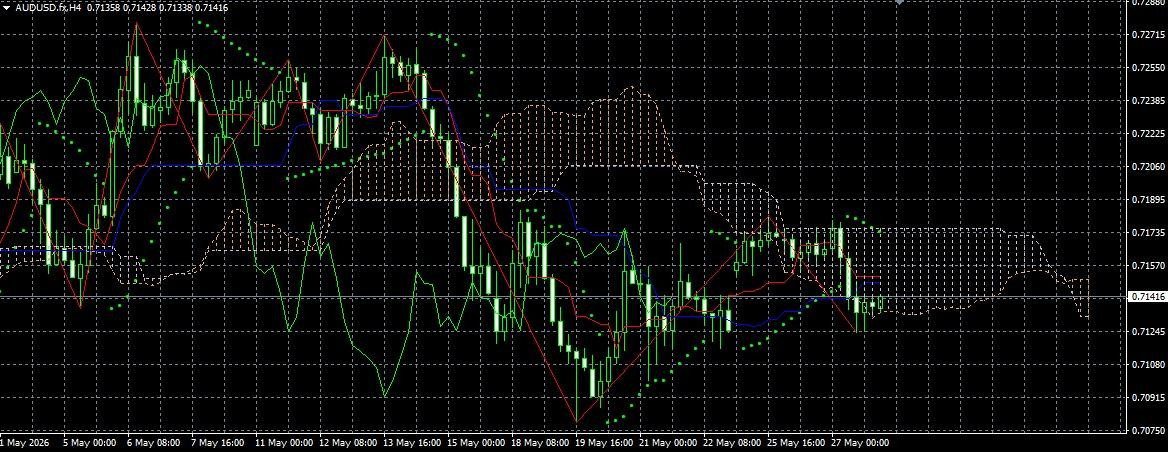Viewport: 1168px width, 452px height.
Task: Click the 7 May 16:00 time label
Action: [x=218, y=442]
